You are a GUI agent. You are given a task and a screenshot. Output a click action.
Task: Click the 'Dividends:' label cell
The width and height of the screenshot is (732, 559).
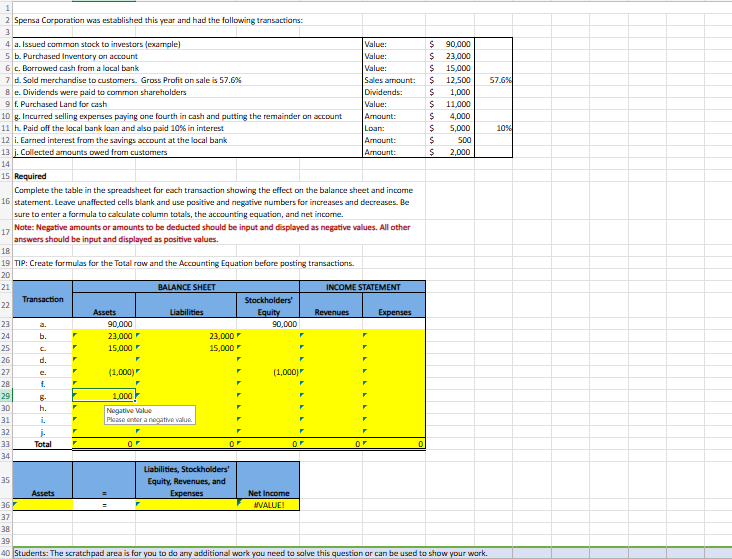point(394,92)
